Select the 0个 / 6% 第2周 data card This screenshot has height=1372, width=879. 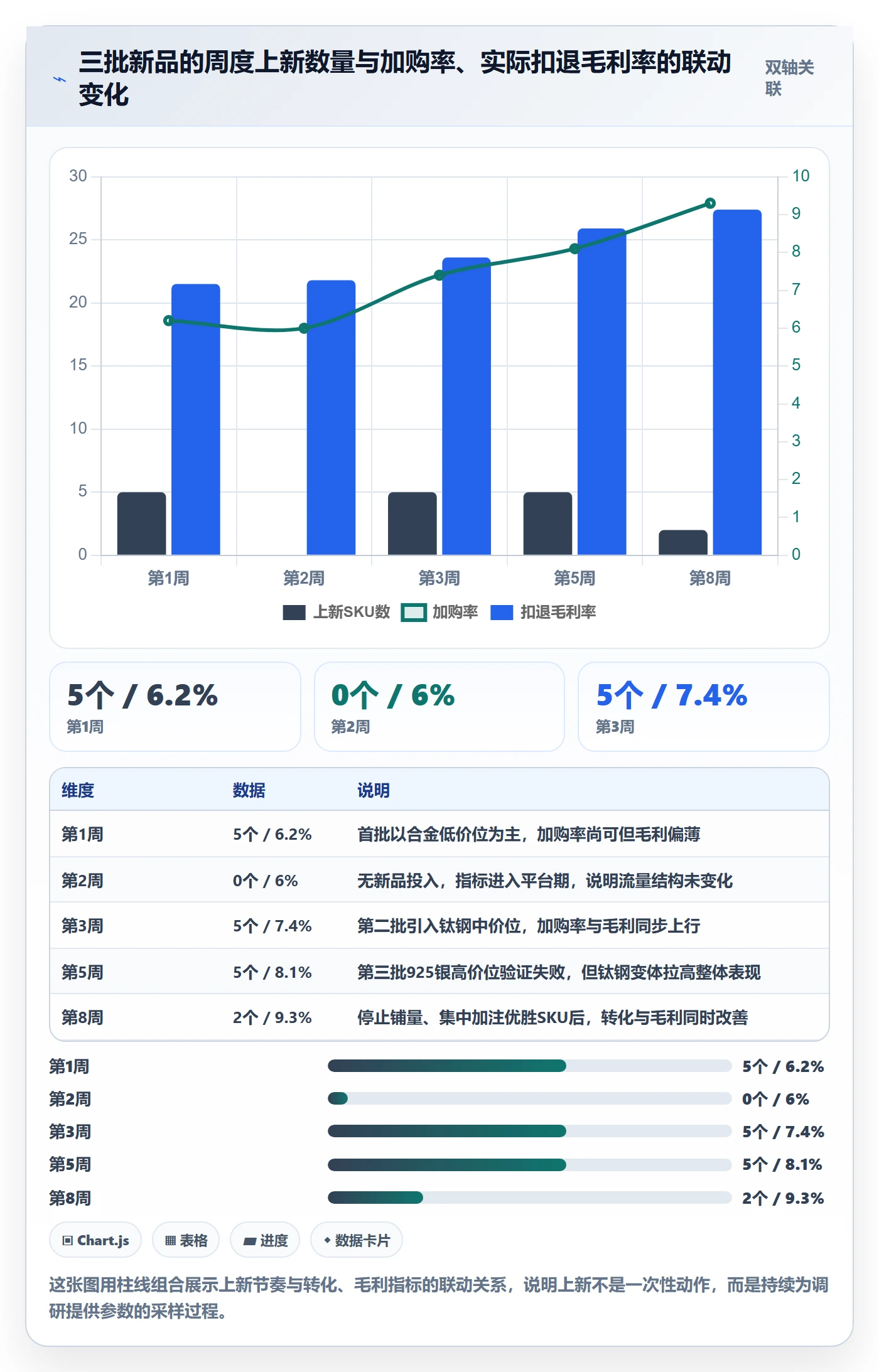coord(439,707)
